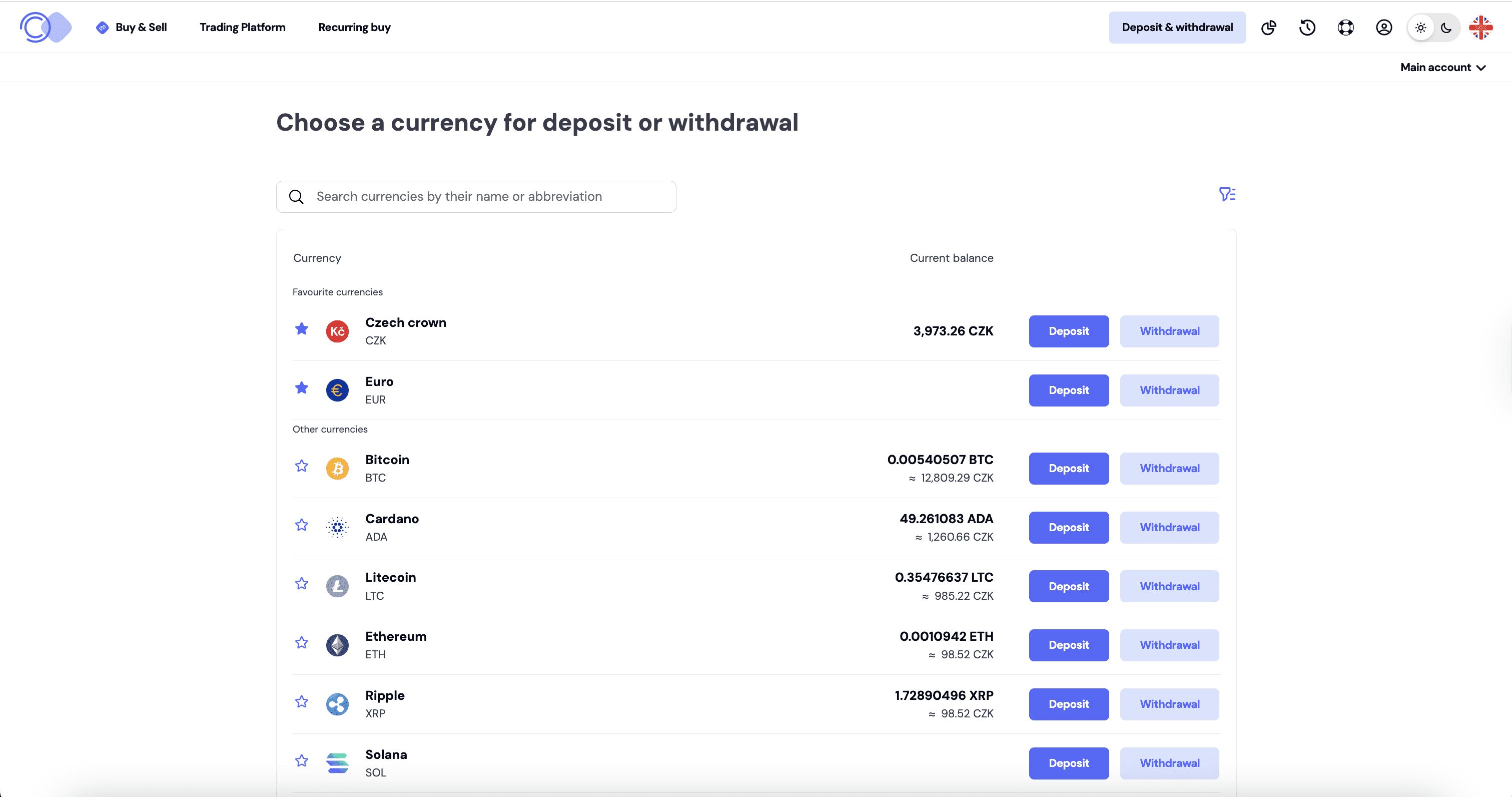Click the ≈ 12,809.29 CZK value
Viewport: 1512px width, 797px height.
[951, 478]
